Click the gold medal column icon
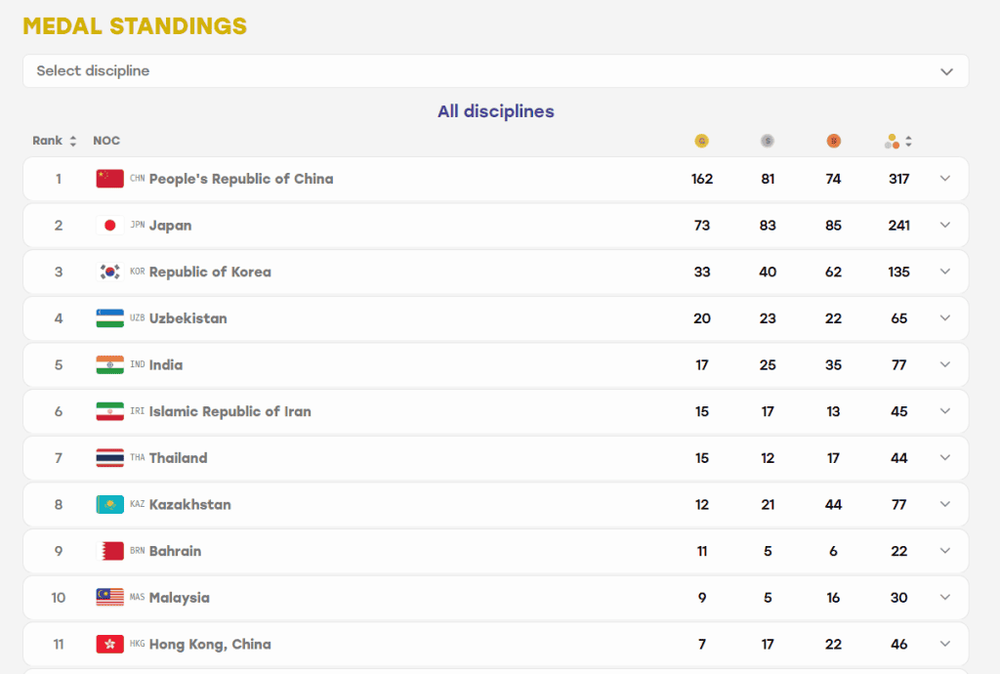This screenshot has height=674, width=1000. pos(702,141)
